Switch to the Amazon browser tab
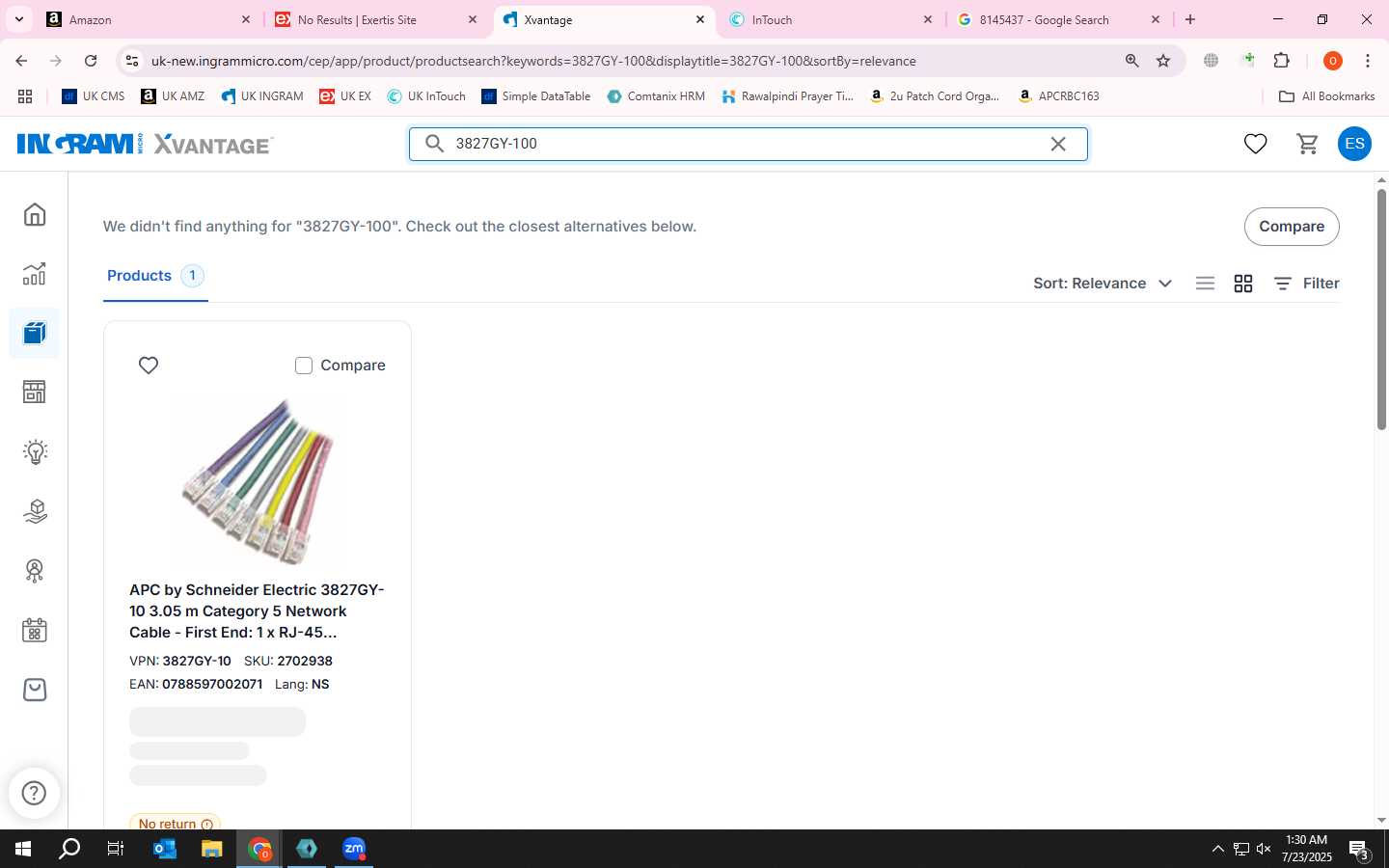The width and height of the screenshot is (1389, 868). tap(150, 19)
